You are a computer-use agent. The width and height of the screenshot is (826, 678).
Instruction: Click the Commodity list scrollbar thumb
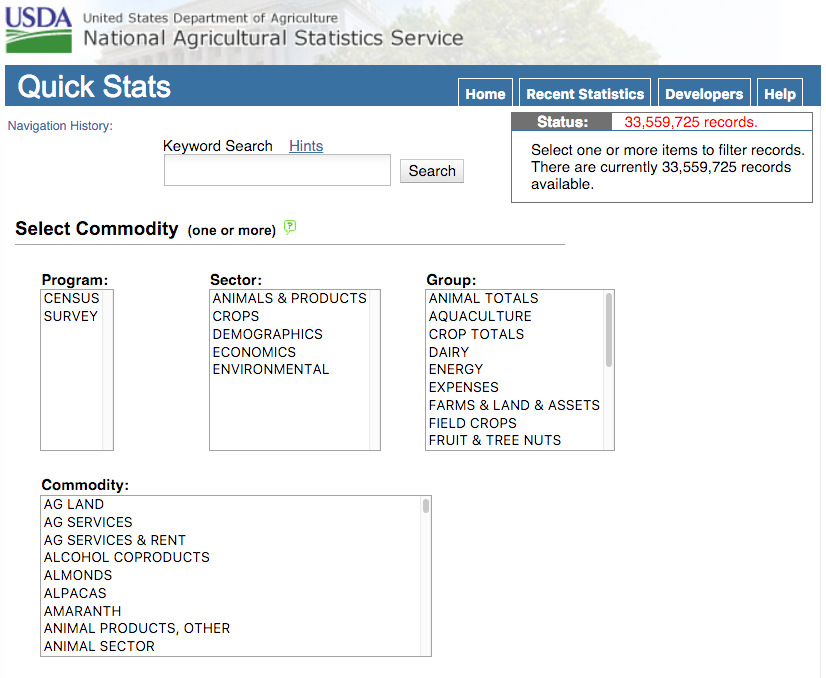[426, 506]
